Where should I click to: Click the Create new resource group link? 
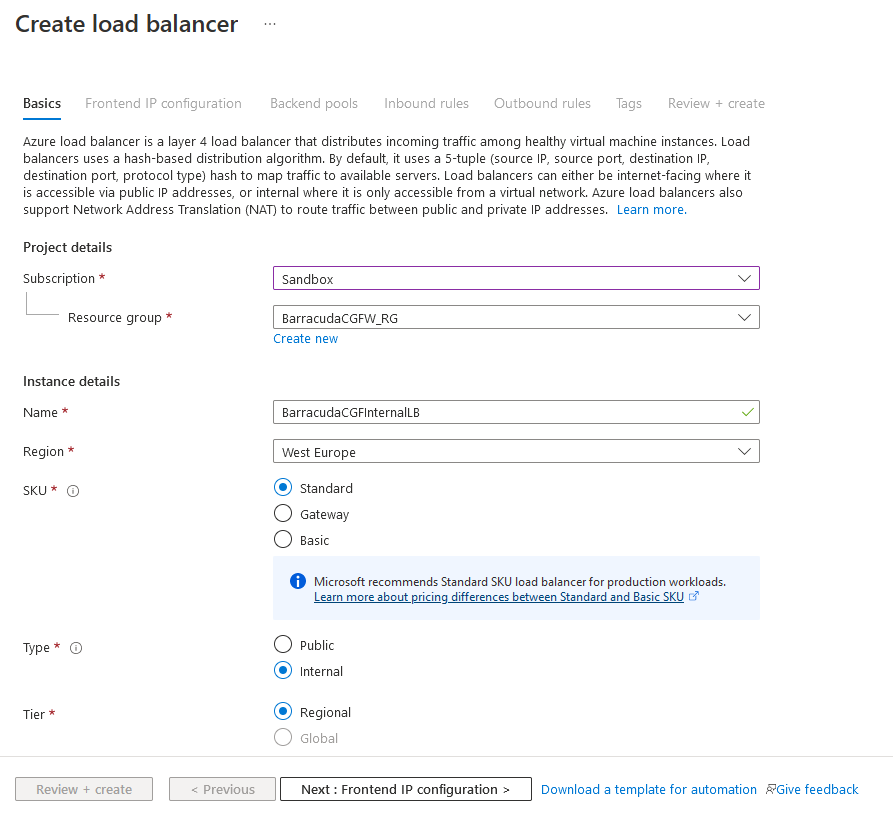pos(305,338)
